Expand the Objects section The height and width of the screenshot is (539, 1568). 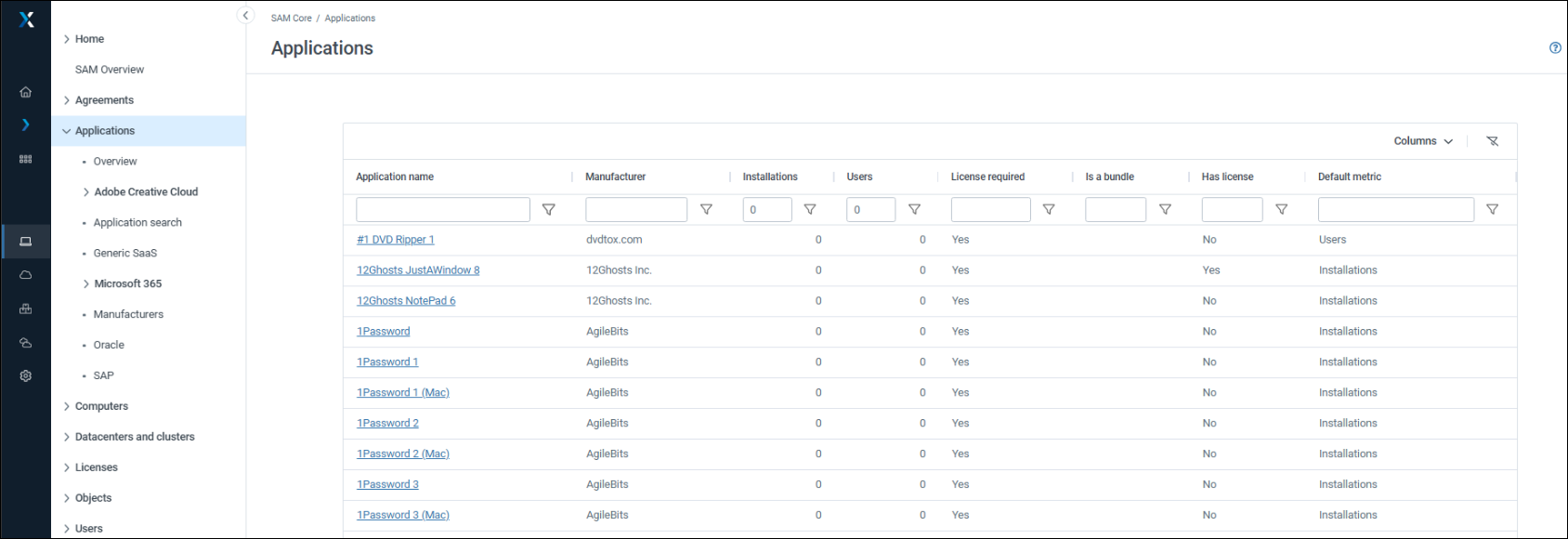tap(67, 498)
